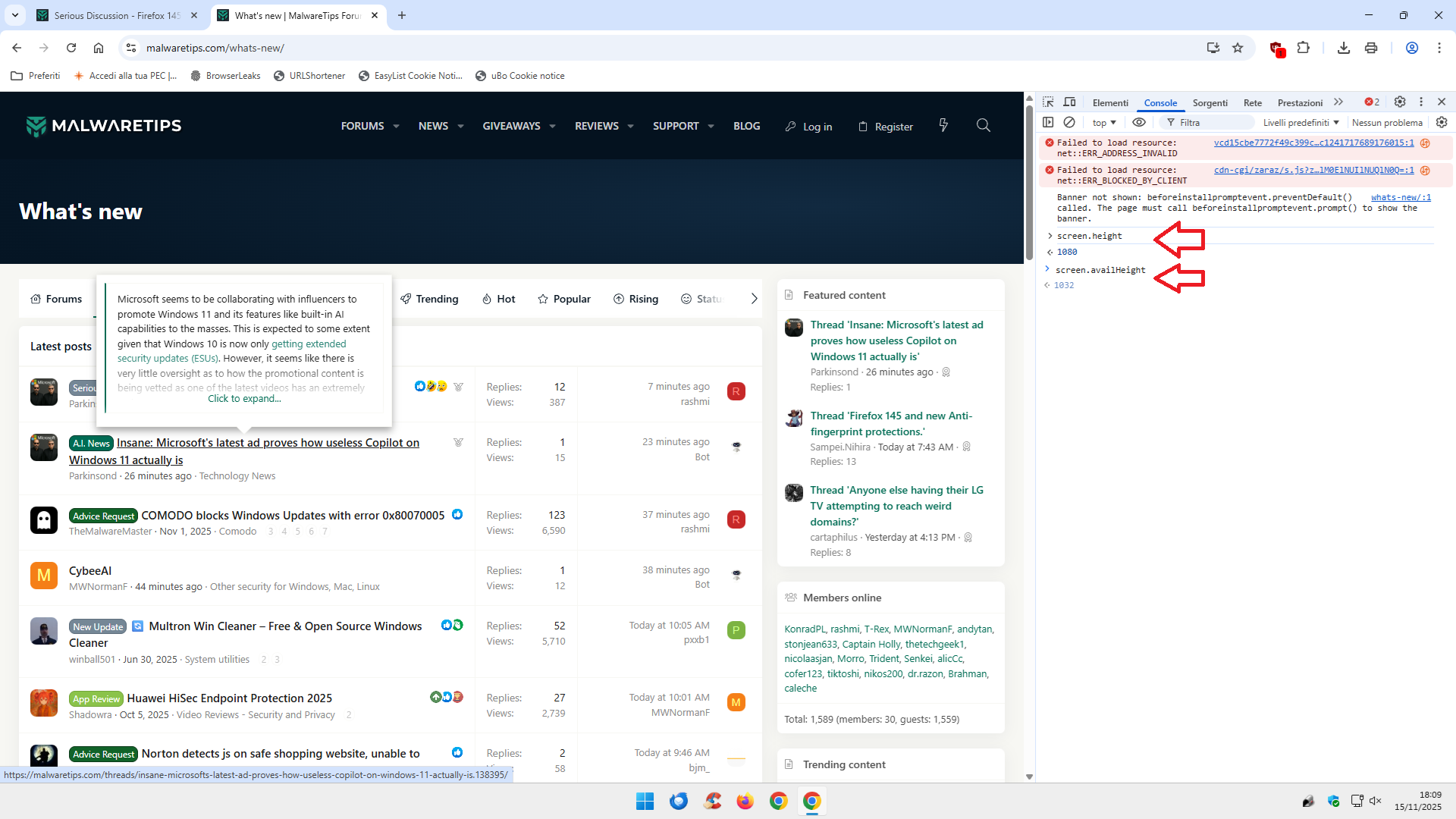
Task: Reload the current page
Action: [71, 48]
